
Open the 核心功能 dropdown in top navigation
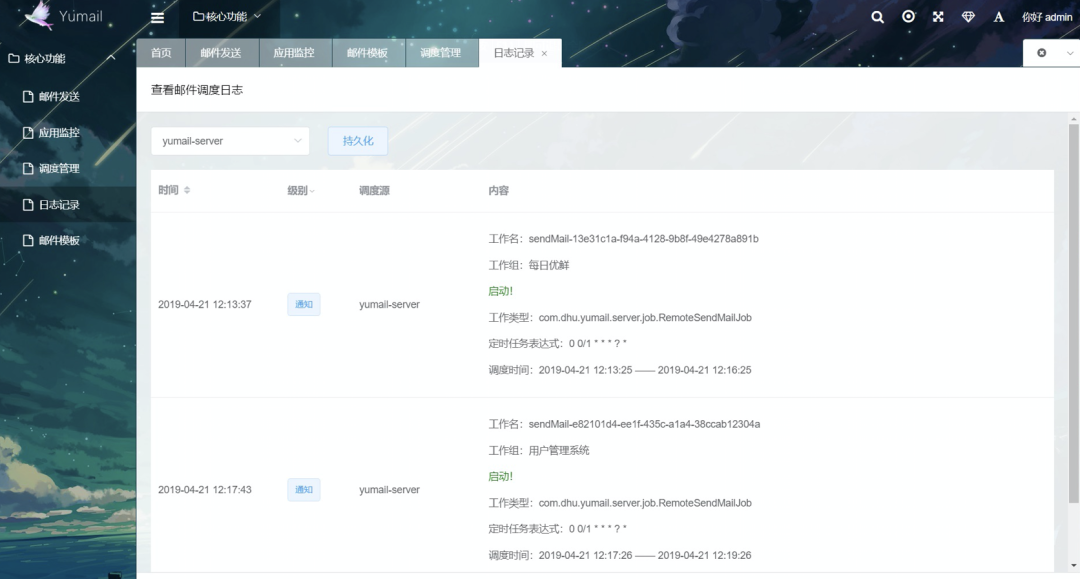tap(226, 16)
